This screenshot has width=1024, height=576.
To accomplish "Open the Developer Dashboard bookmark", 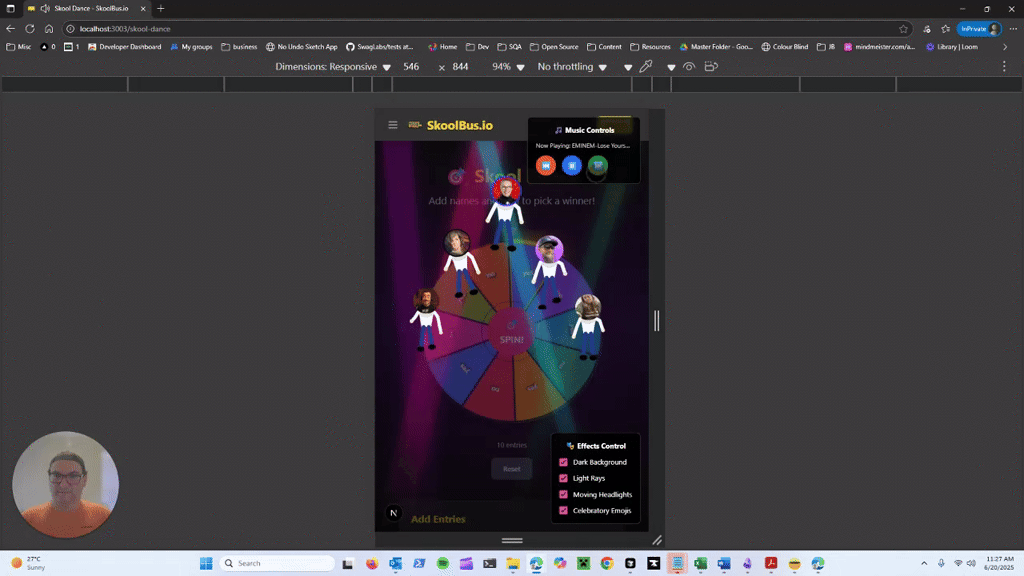I will [124, 47].
